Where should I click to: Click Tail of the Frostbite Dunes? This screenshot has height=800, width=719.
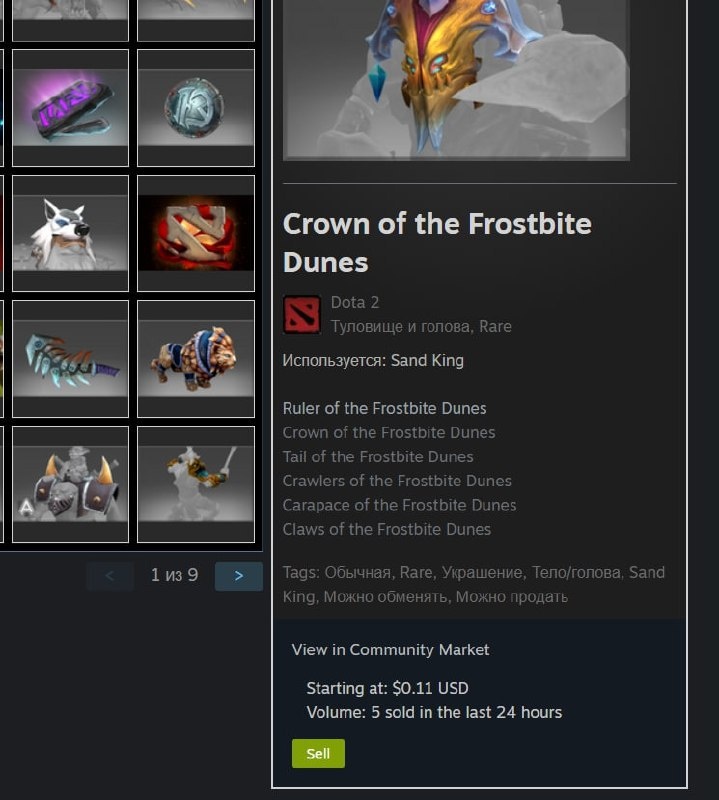coord(378,457)
